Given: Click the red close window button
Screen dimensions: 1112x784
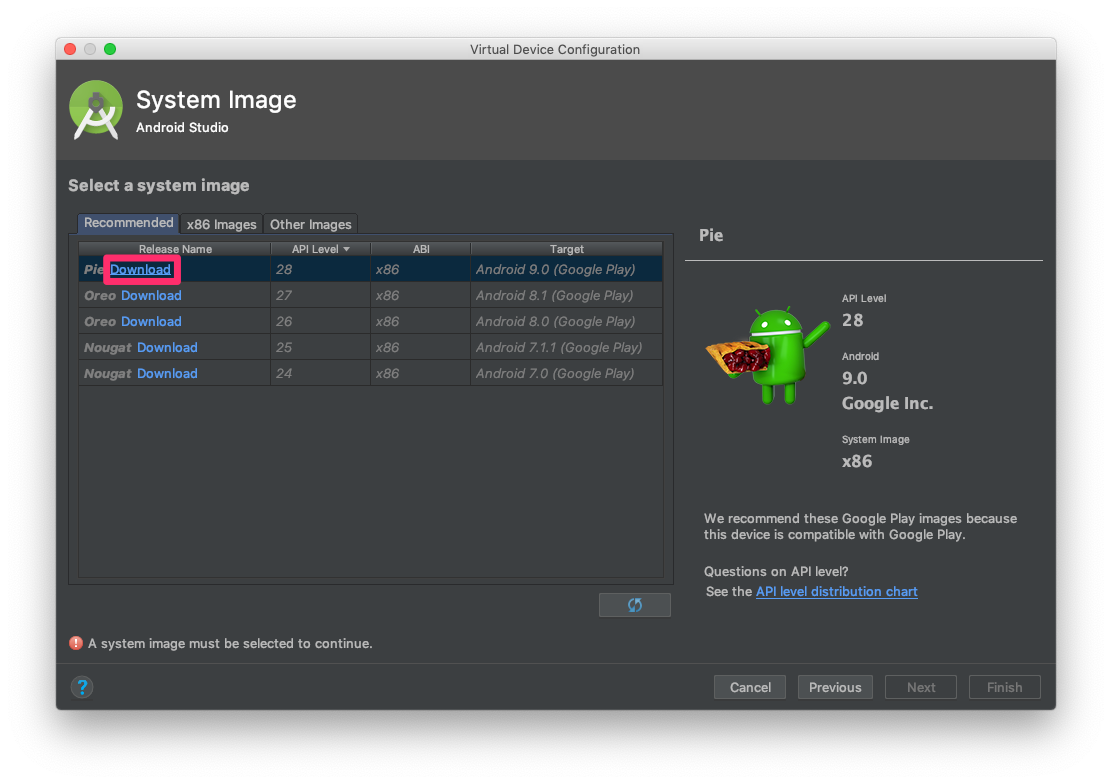Looking at the screenshot, I should pyautogui.click(x=70, y=49).
